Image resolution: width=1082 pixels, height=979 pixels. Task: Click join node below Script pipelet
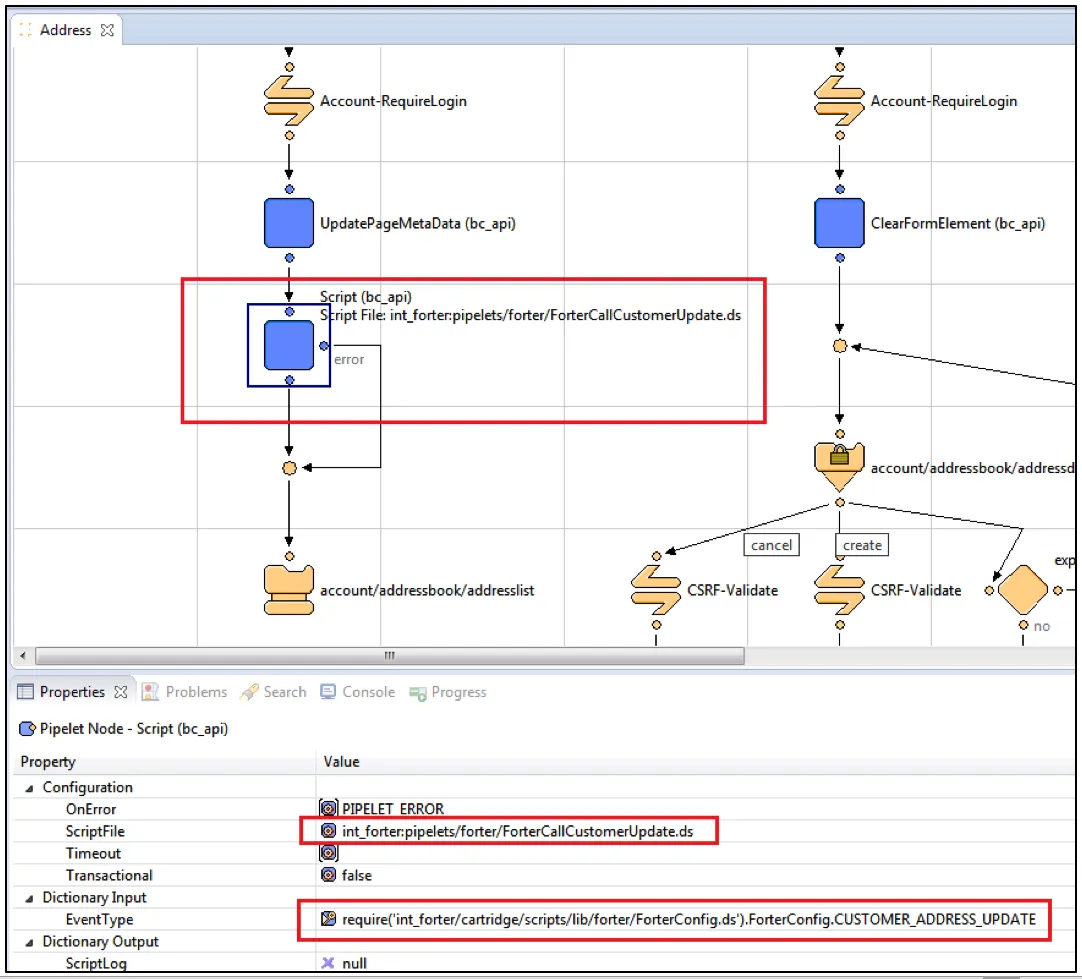289,468
